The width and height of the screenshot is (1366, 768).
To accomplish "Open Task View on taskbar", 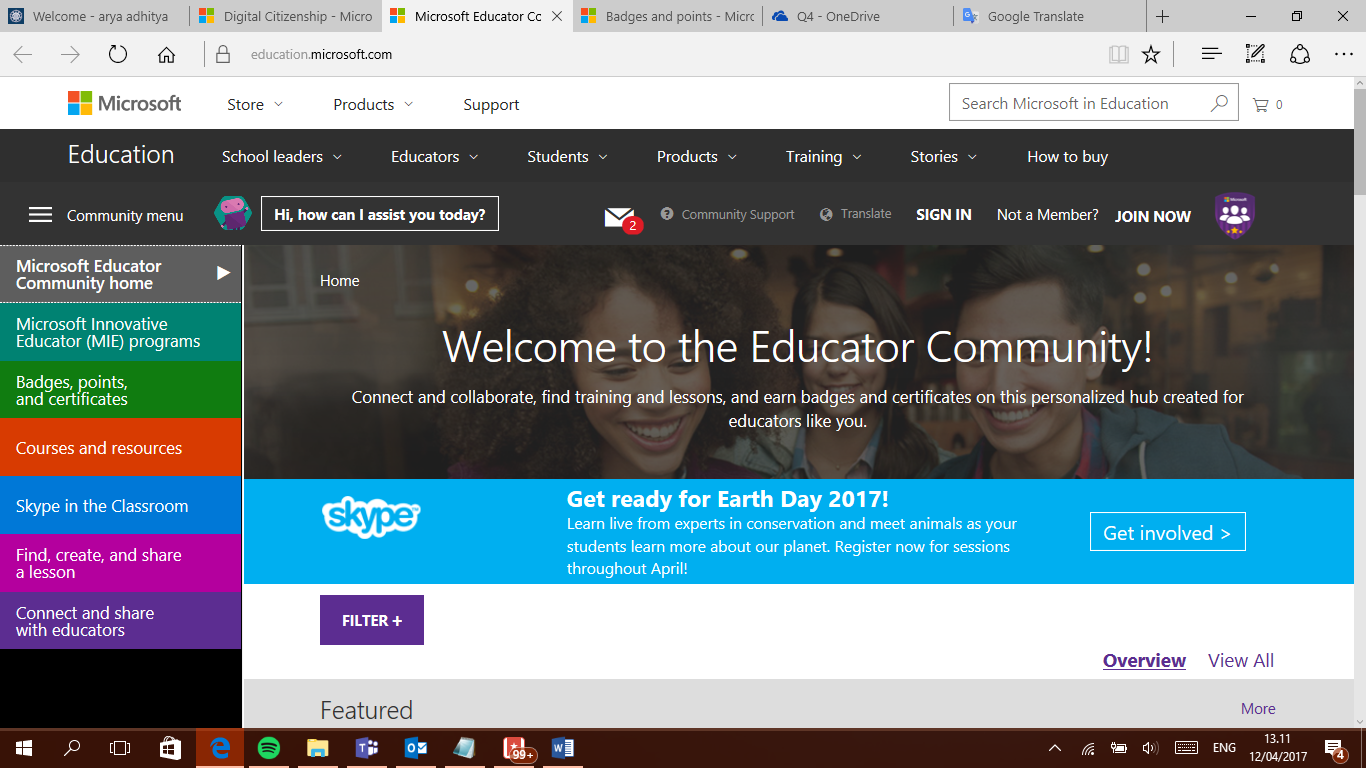I will 120,748.
